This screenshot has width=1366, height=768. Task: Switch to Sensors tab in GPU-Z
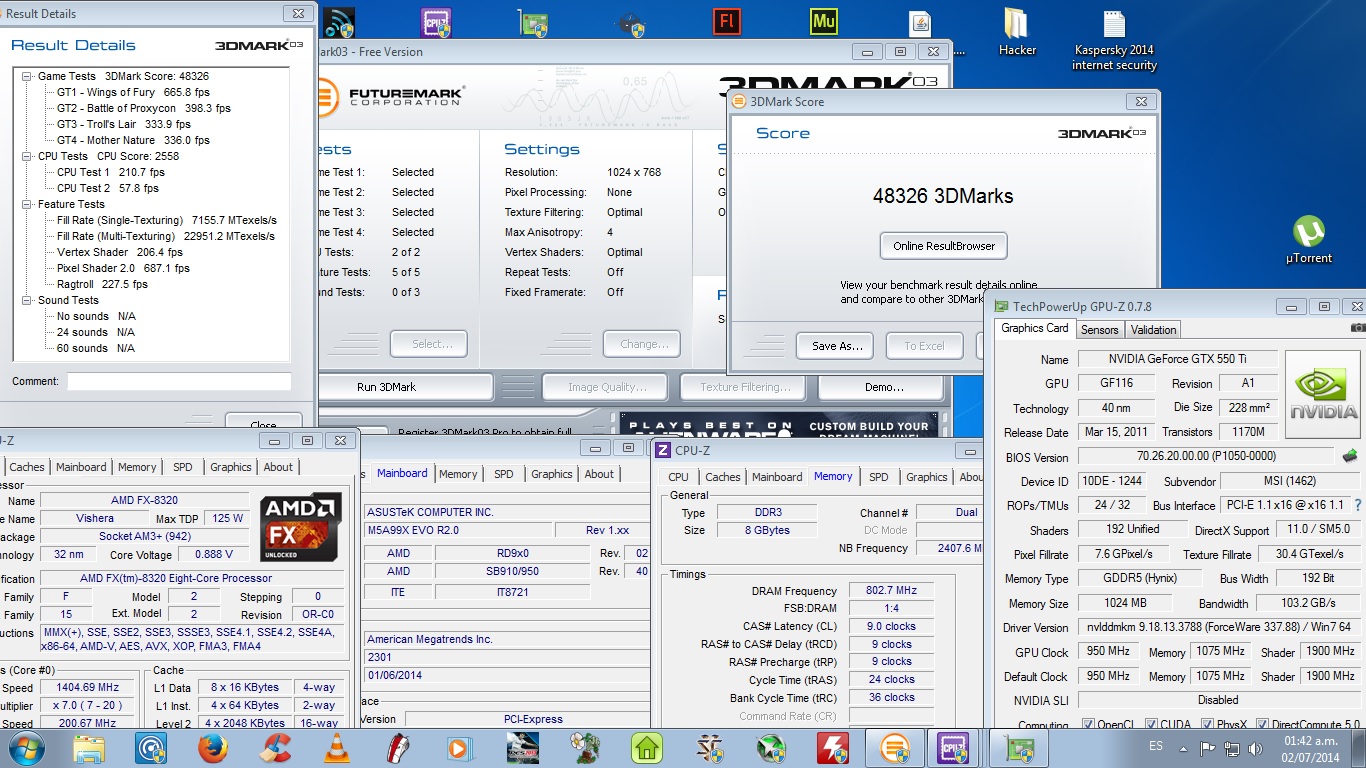[1100, 329]
